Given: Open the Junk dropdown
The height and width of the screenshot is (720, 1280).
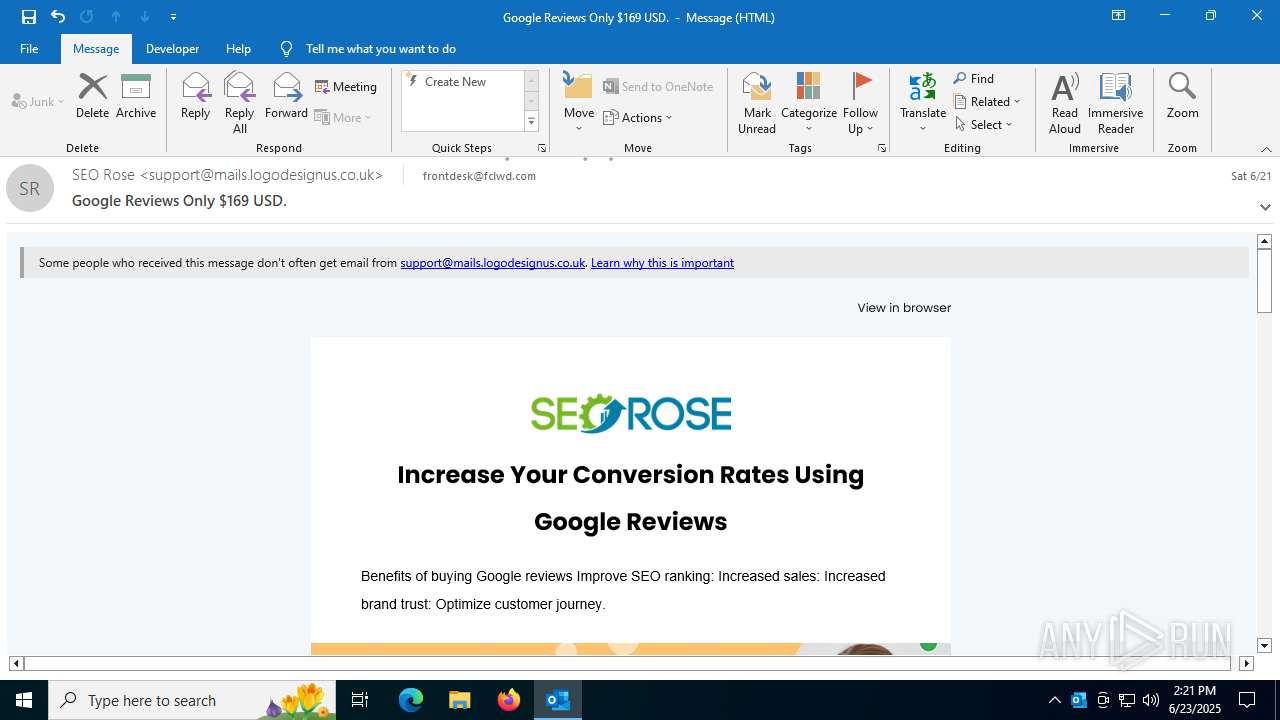Looking at the screenshot, I should pos(38,101).
